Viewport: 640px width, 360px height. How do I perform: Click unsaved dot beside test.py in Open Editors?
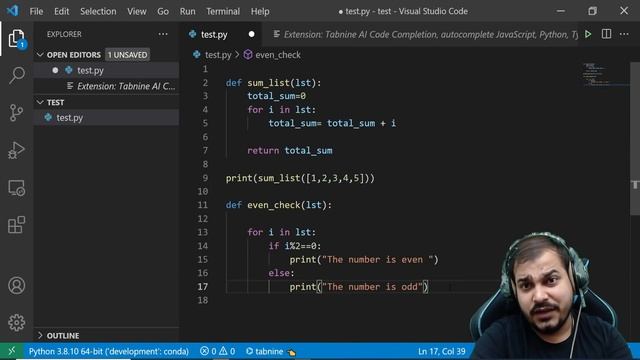point(55,70)
